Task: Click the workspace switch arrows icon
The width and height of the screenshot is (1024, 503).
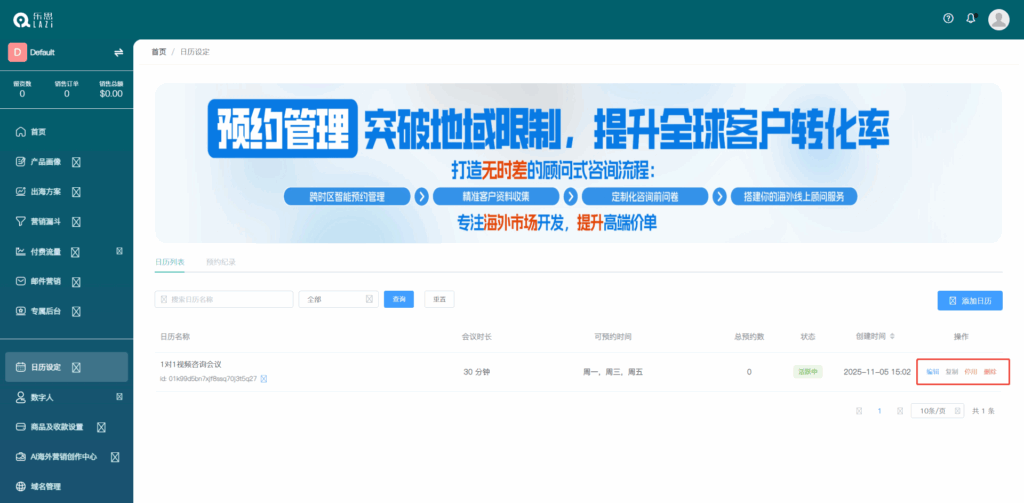Action: click(118, 52)
